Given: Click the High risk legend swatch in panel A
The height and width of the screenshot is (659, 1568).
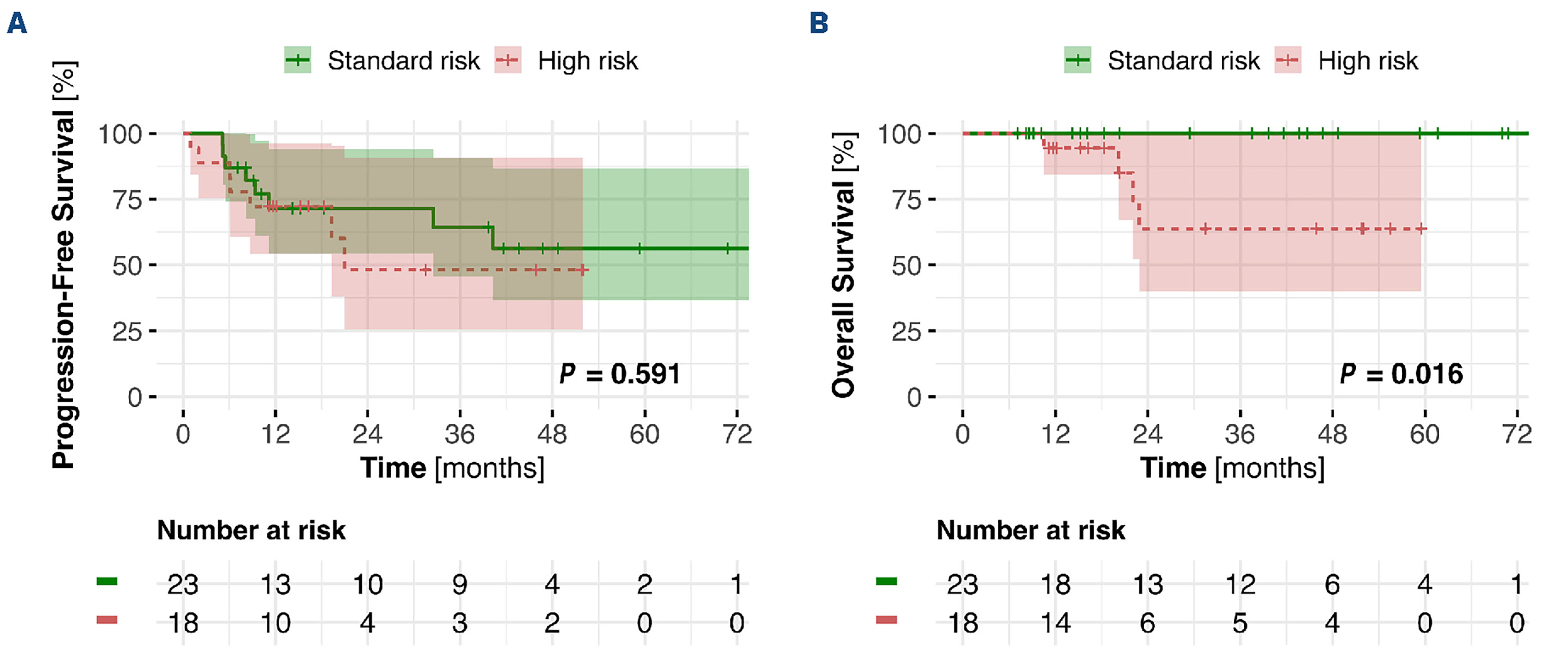Looking at the screenshot, I should 508,60.
